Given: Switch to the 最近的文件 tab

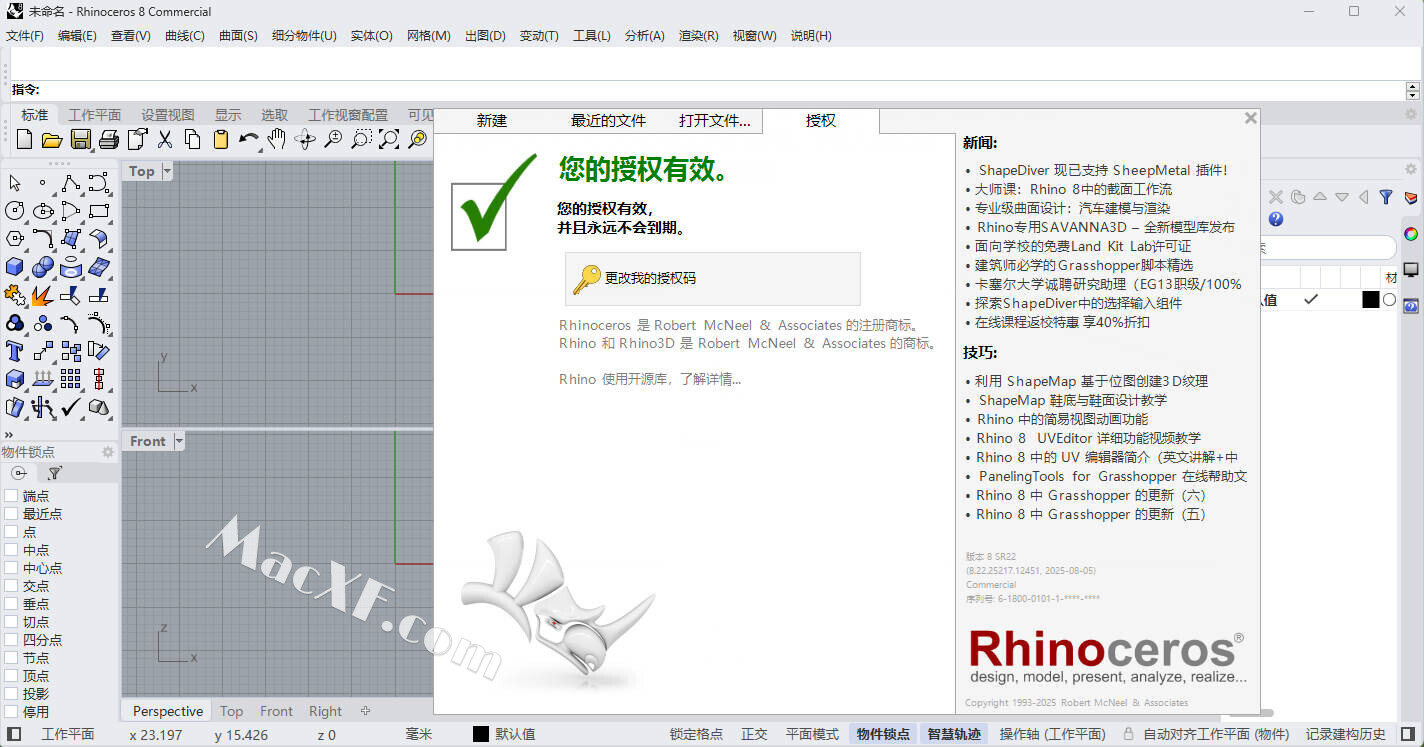Looking at the screenshot, I should pos(609,121).
